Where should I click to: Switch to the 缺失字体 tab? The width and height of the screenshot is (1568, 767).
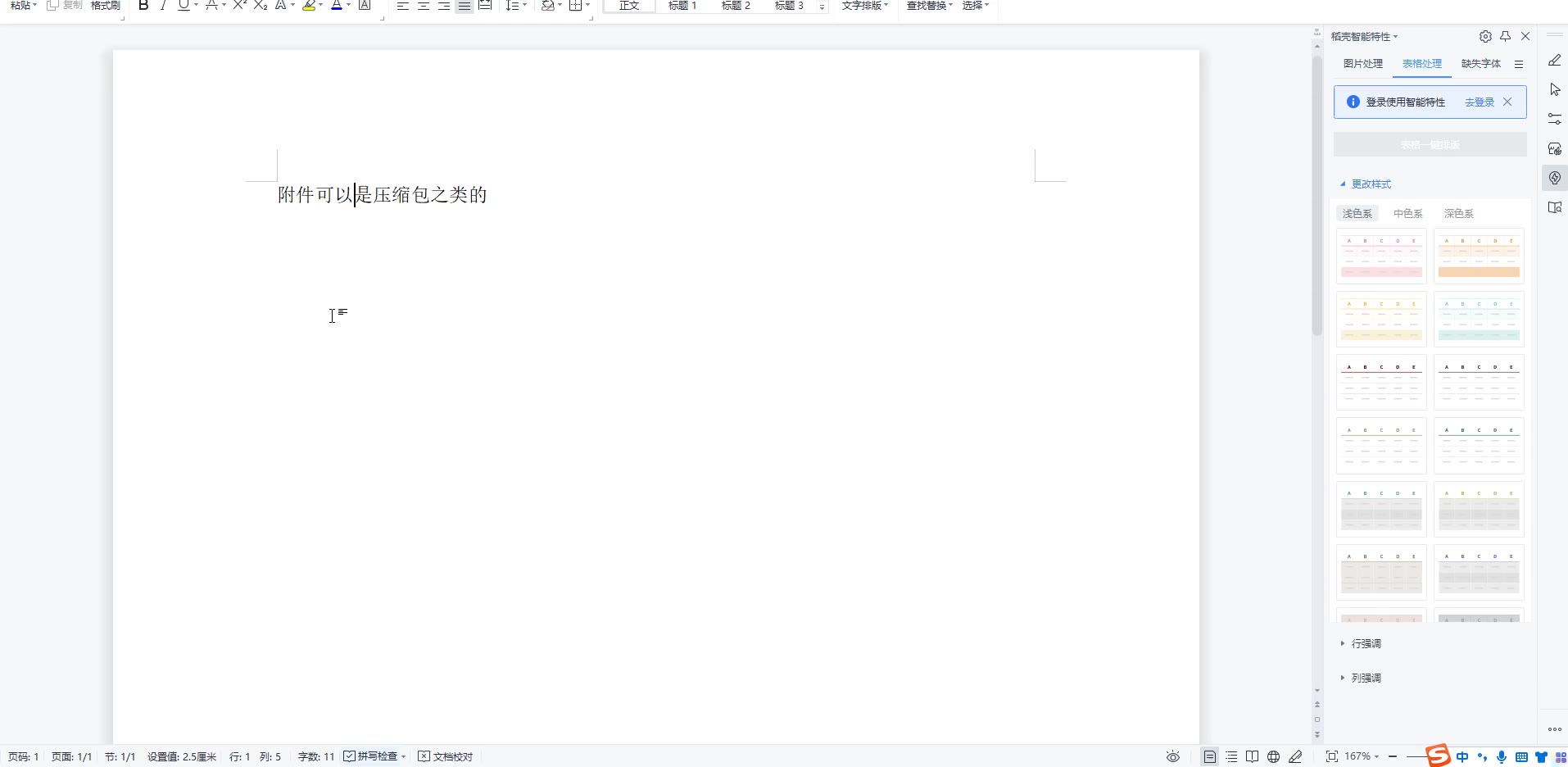pyautogui.click(x=1481, y=64)
